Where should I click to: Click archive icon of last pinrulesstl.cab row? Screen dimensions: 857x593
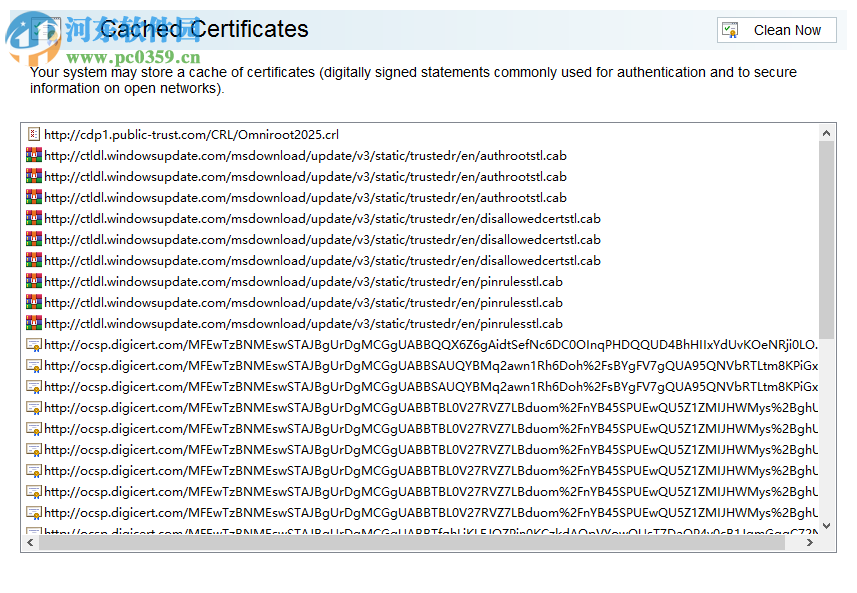click(34, 323)
